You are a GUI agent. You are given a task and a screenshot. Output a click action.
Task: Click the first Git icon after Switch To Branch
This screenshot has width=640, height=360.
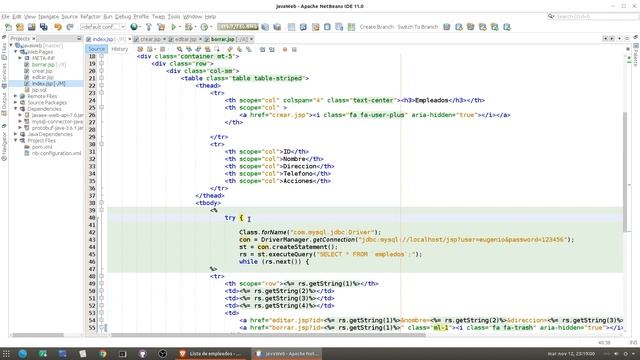tap(447, 27)
